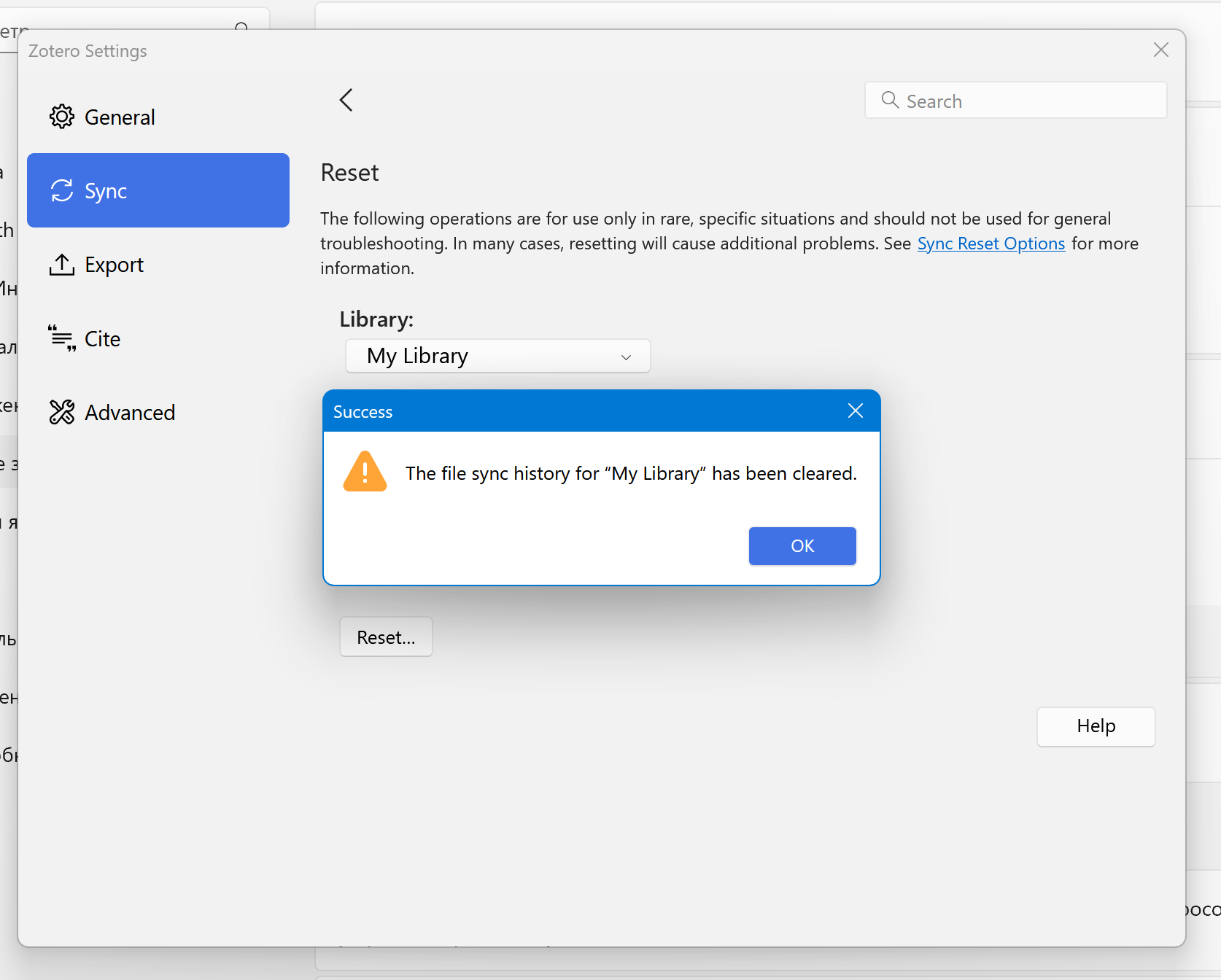Click the General gear icon
Image resolution: width=1221 pixels, height=980 pixels.
pyautogui.click(x=62, y=117)
